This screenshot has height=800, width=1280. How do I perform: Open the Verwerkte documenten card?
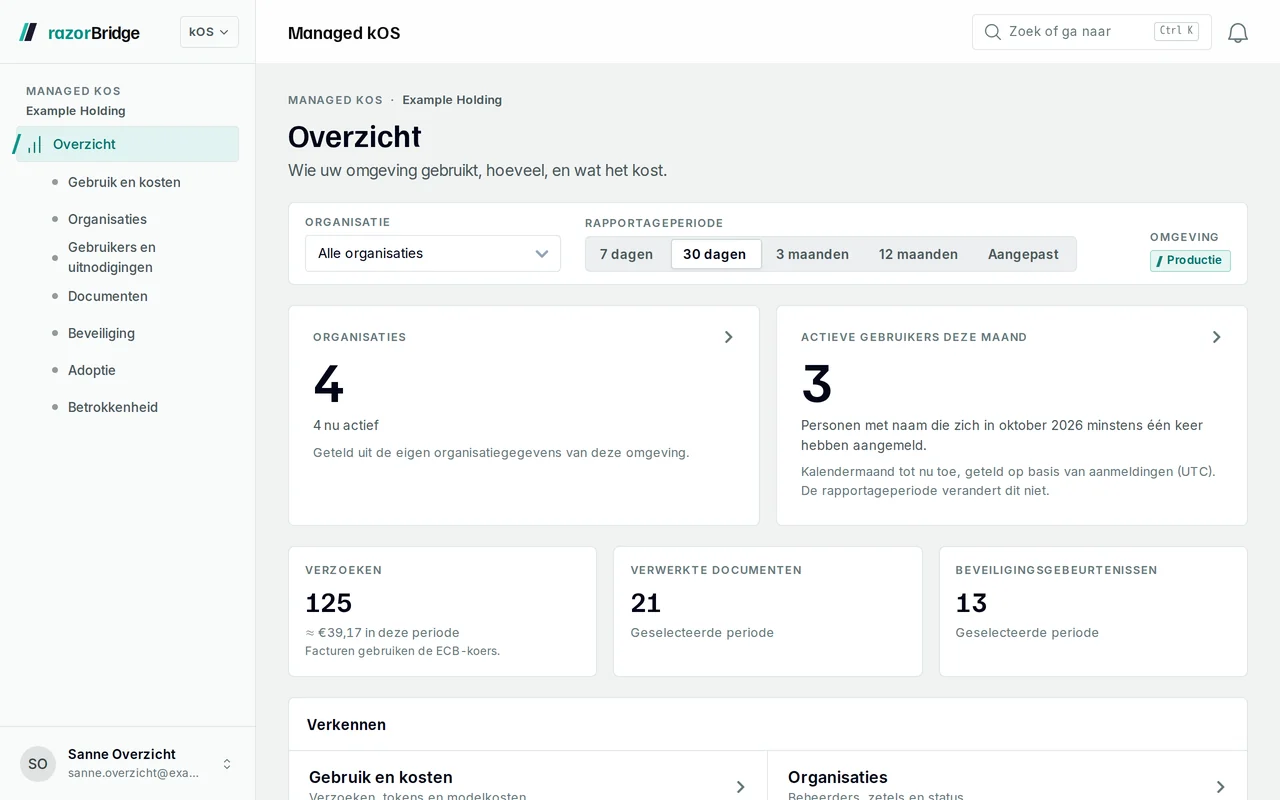click(768, 611)
